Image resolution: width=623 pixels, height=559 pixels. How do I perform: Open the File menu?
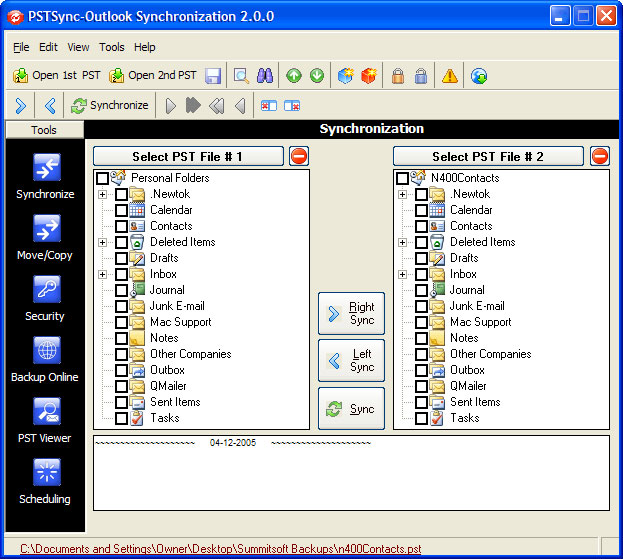tap(21, 47)
